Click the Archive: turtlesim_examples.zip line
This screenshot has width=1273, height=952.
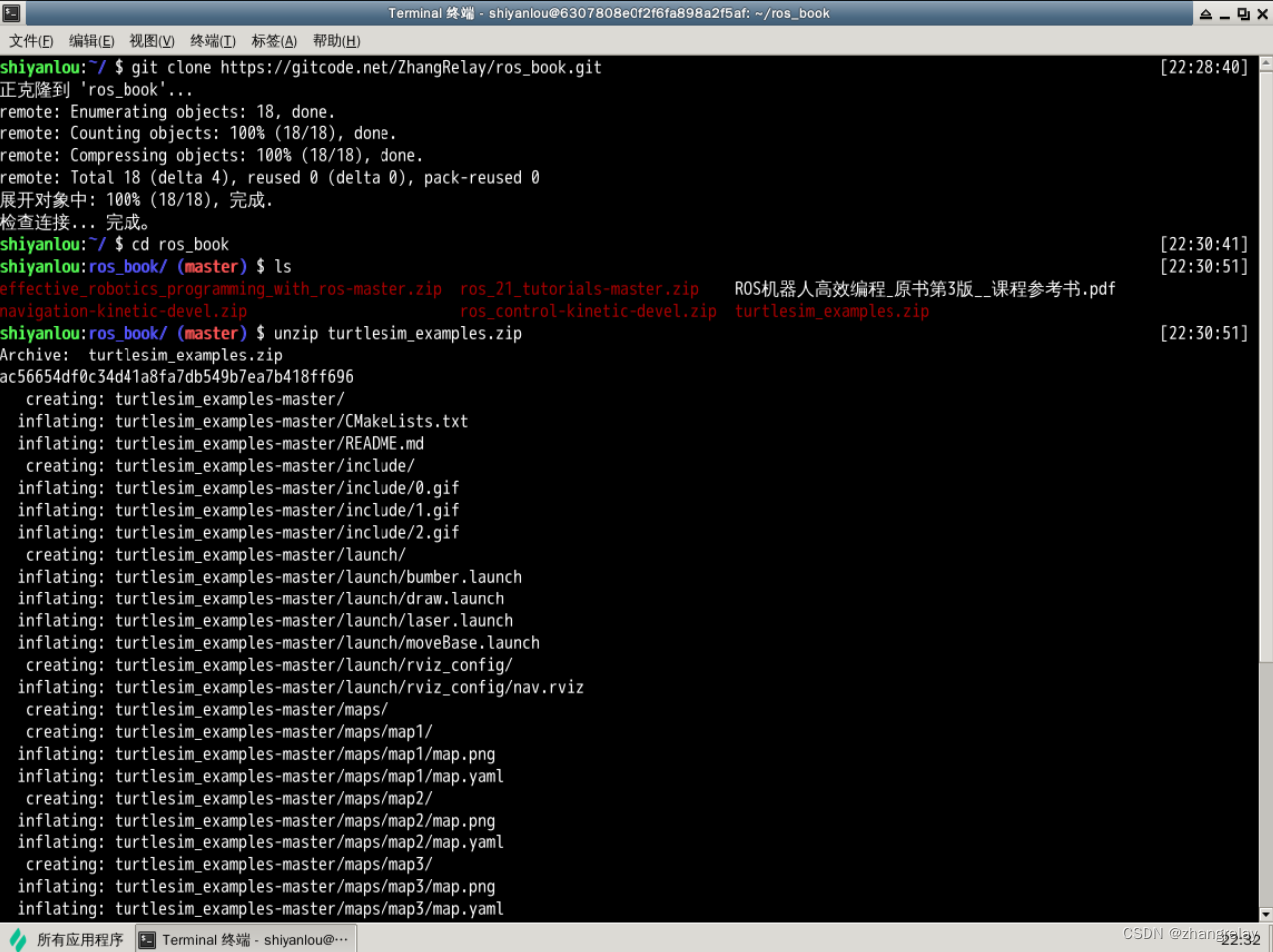pos(141,356)
